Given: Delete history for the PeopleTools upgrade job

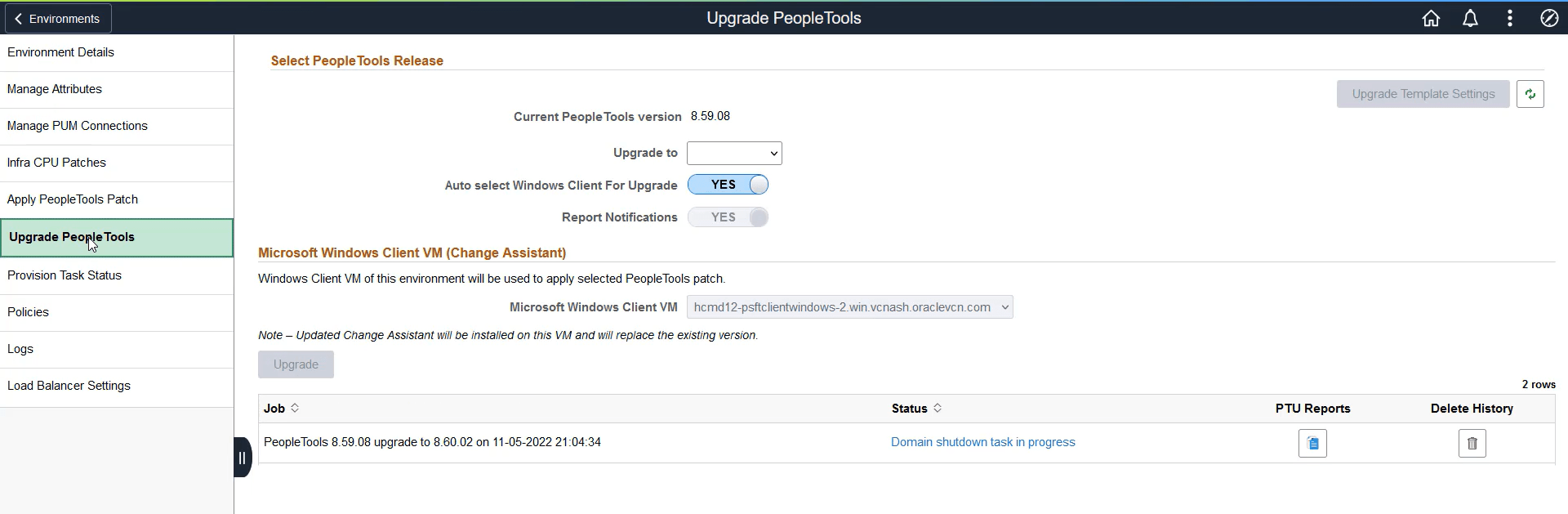Looking at the screenshot, I should click(1472, 443).
